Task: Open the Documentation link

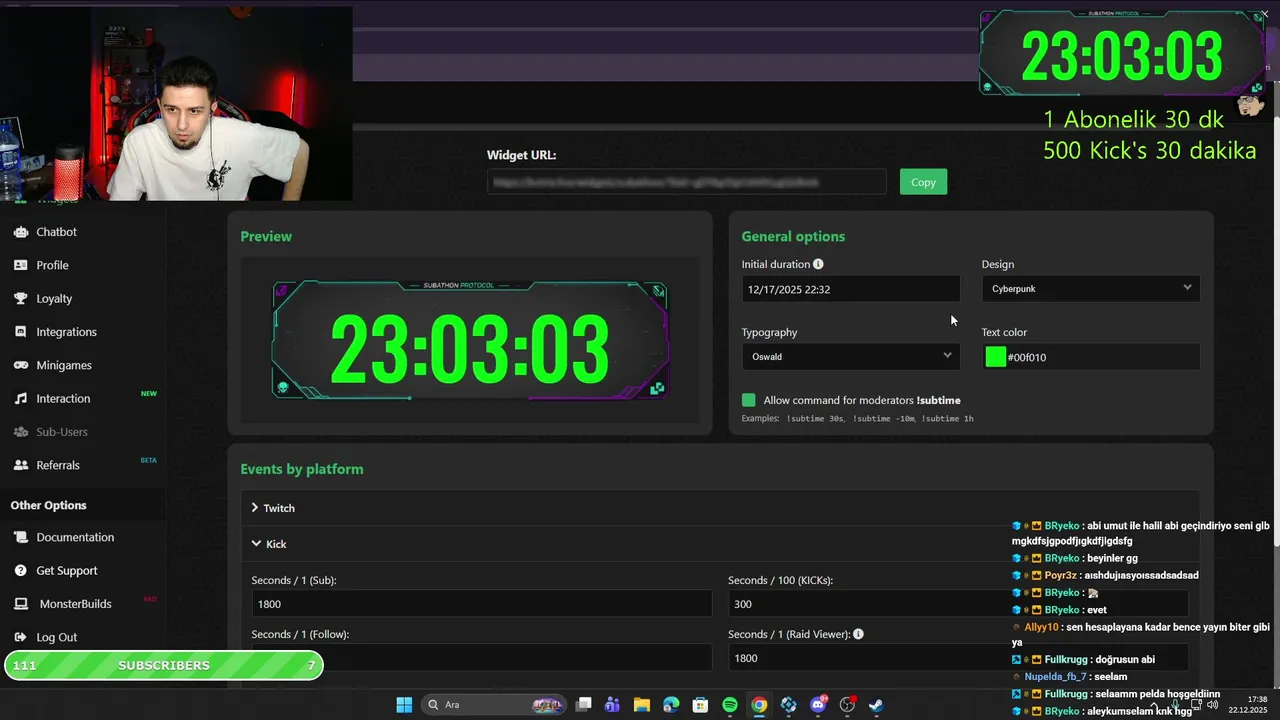Action: coord(75,537)
